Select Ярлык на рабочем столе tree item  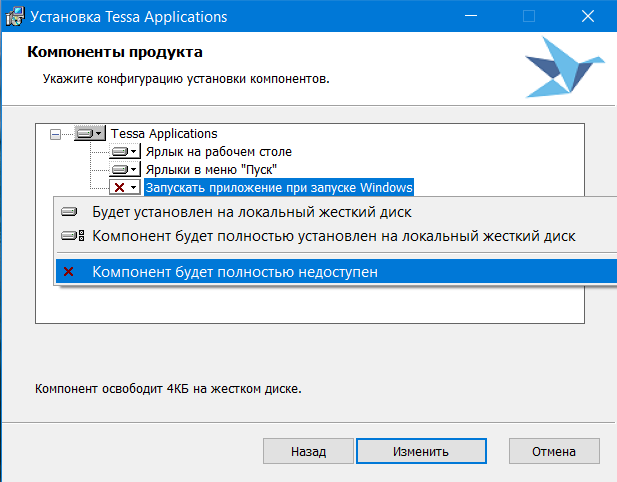click(219, 151)
